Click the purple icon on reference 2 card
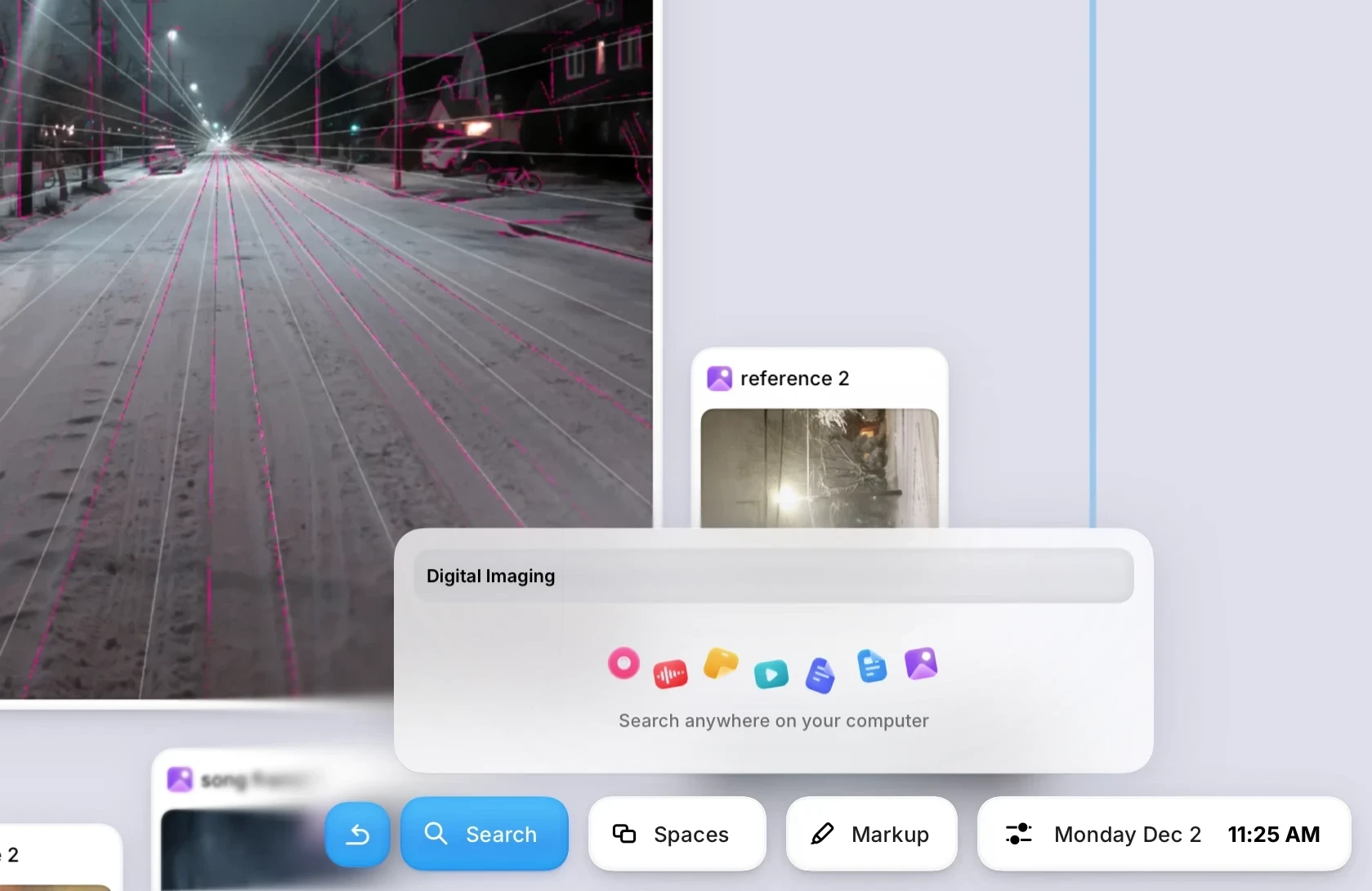Image resolution: width=1372 pixels, height=891 pixels. click(x=719, y=378)
